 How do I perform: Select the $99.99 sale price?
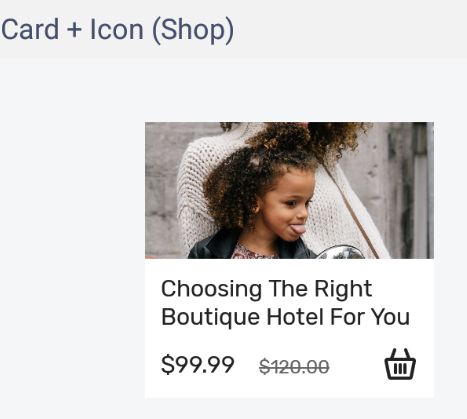pos(198,364)
